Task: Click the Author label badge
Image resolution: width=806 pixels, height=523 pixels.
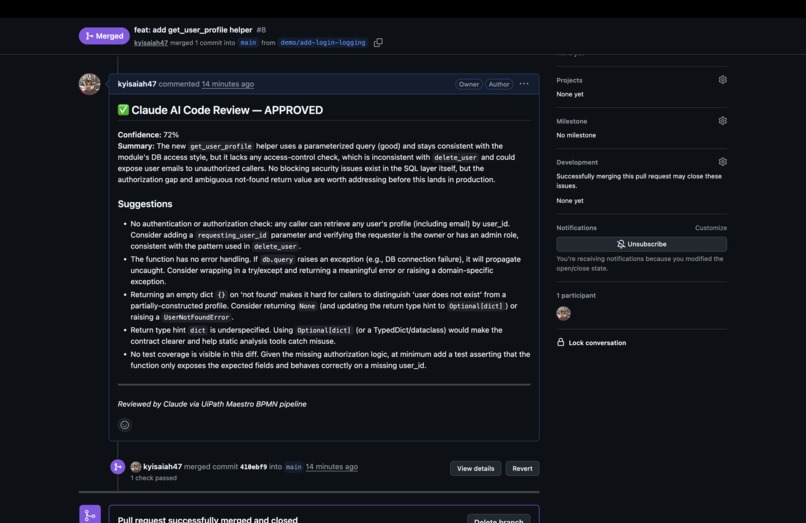Action: click(499, 84)
